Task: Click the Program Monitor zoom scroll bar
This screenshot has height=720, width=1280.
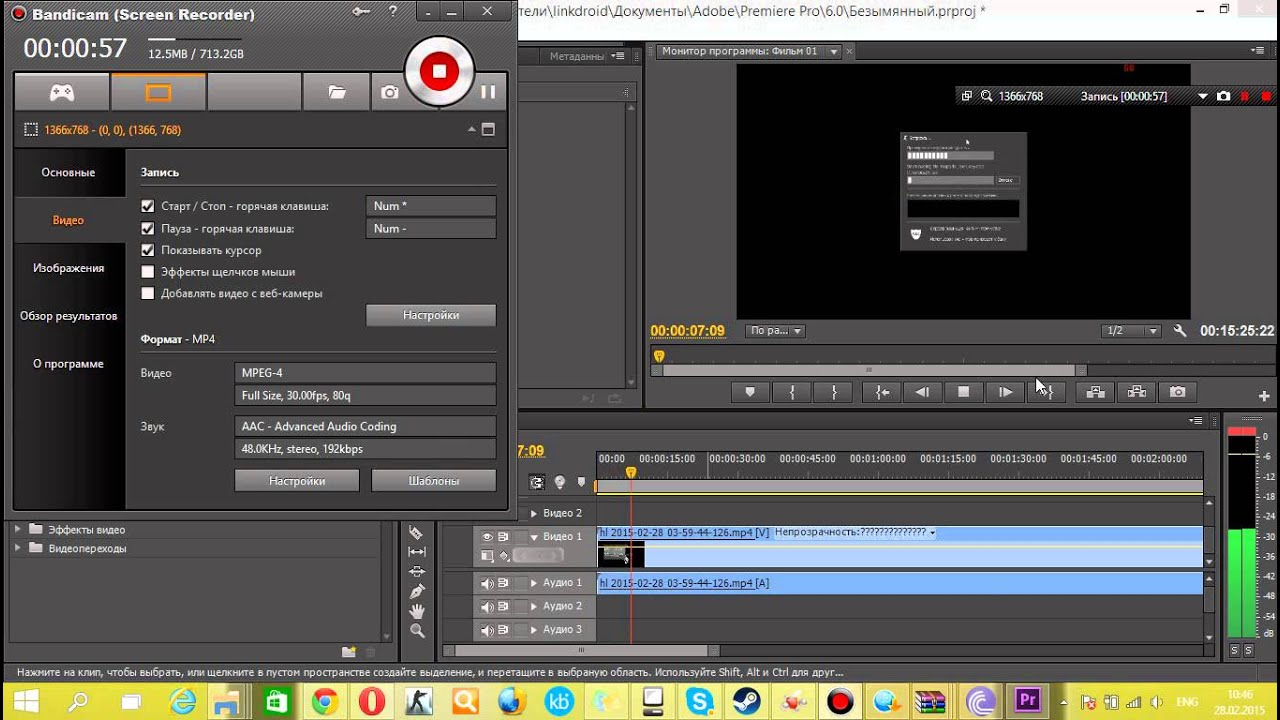Action: pos(868,371)
